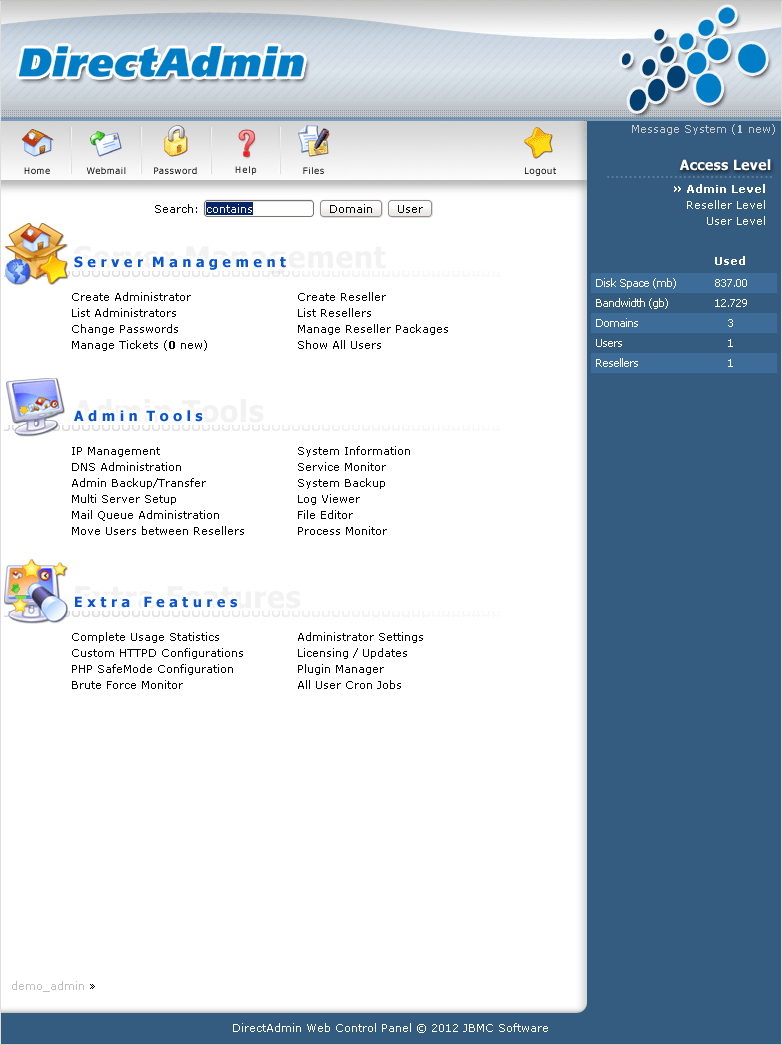This screenshot has height=1045, width=782.
Task: Open the Help question mark icon
Action: pos(246,144)
